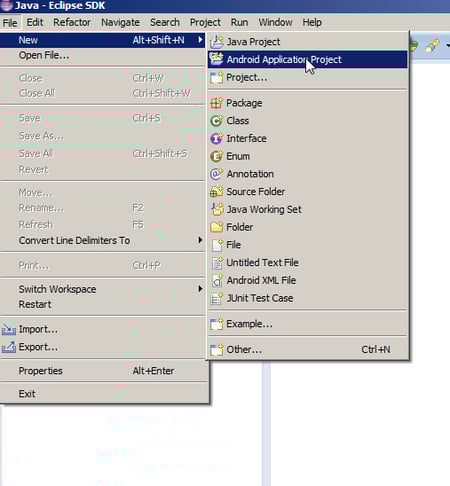Select Switch Workspace entry
The image size is (450, 486).
point(103,289)
